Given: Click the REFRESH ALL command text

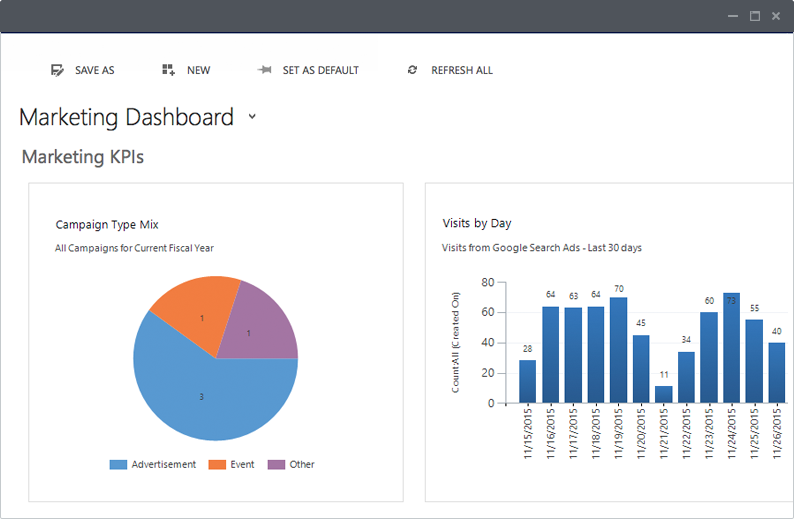Looking at the screenshot, I should [x=462, y=70].
